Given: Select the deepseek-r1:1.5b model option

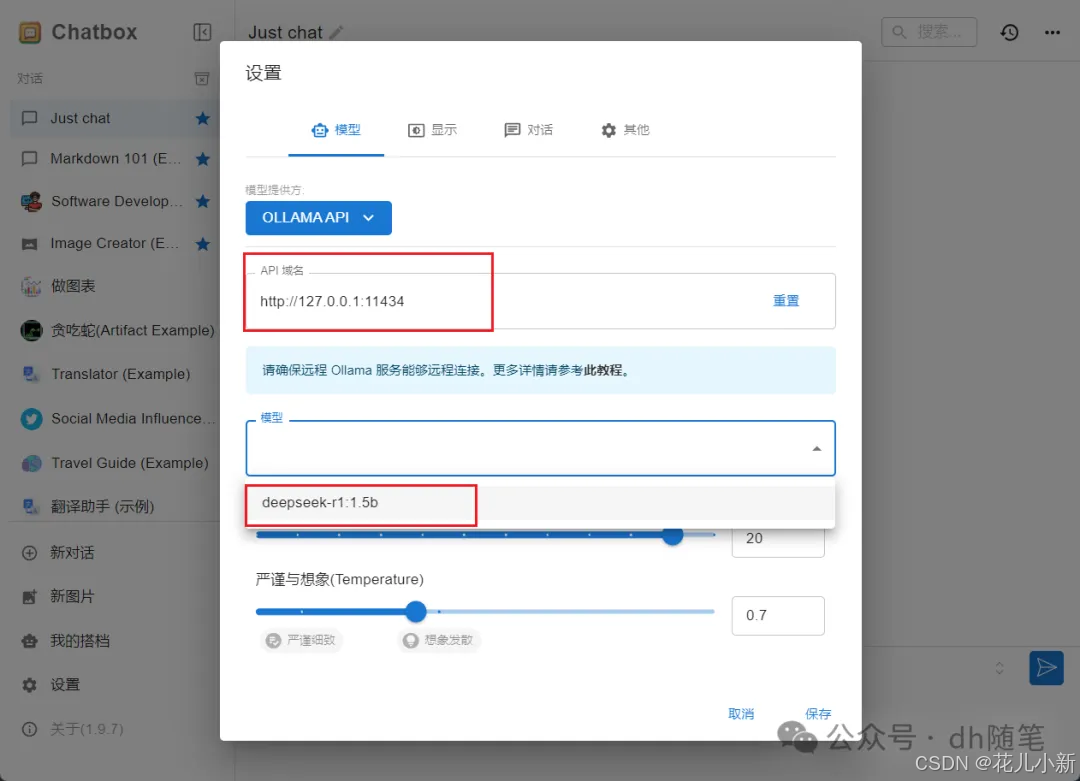Looking at the screenshot, I should pyautogui.click(x=540, y=503).
